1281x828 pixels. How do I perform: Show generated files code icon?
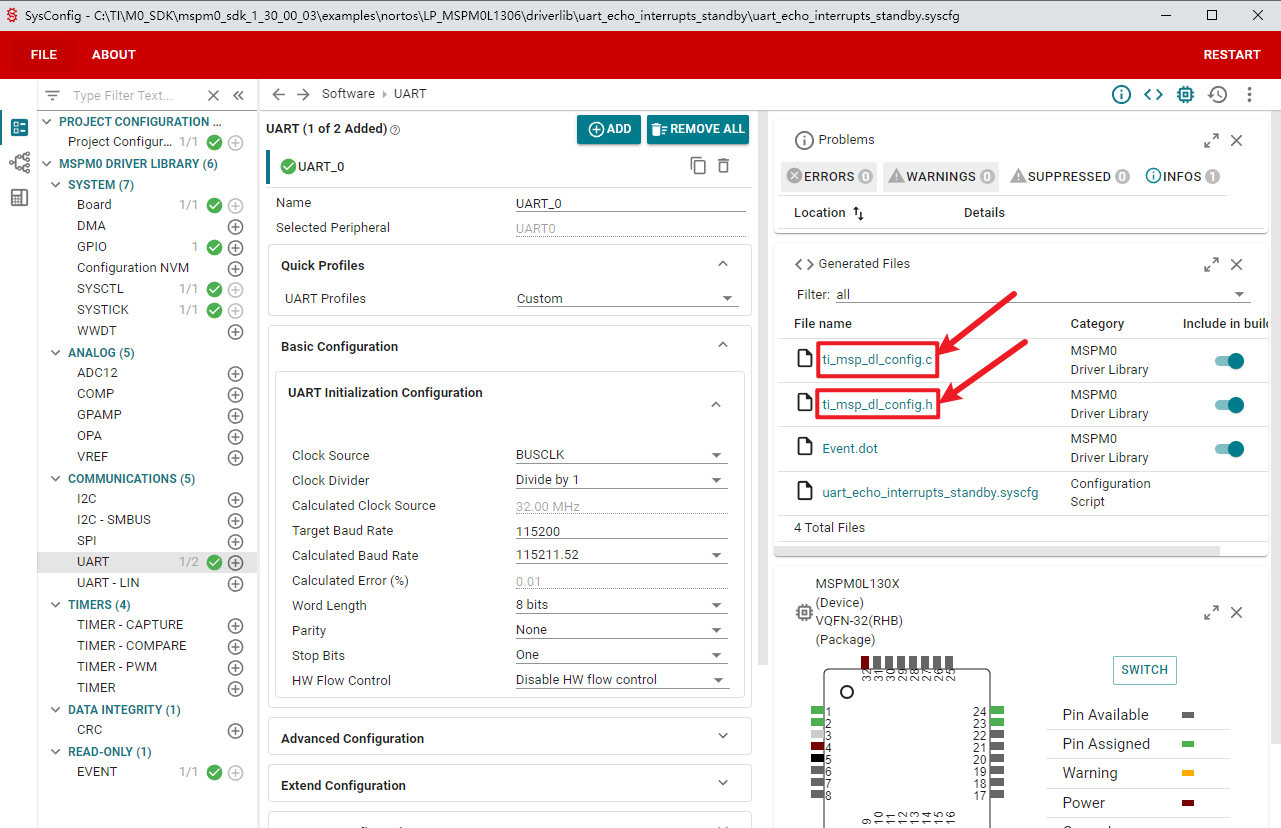pos(1153,95)
